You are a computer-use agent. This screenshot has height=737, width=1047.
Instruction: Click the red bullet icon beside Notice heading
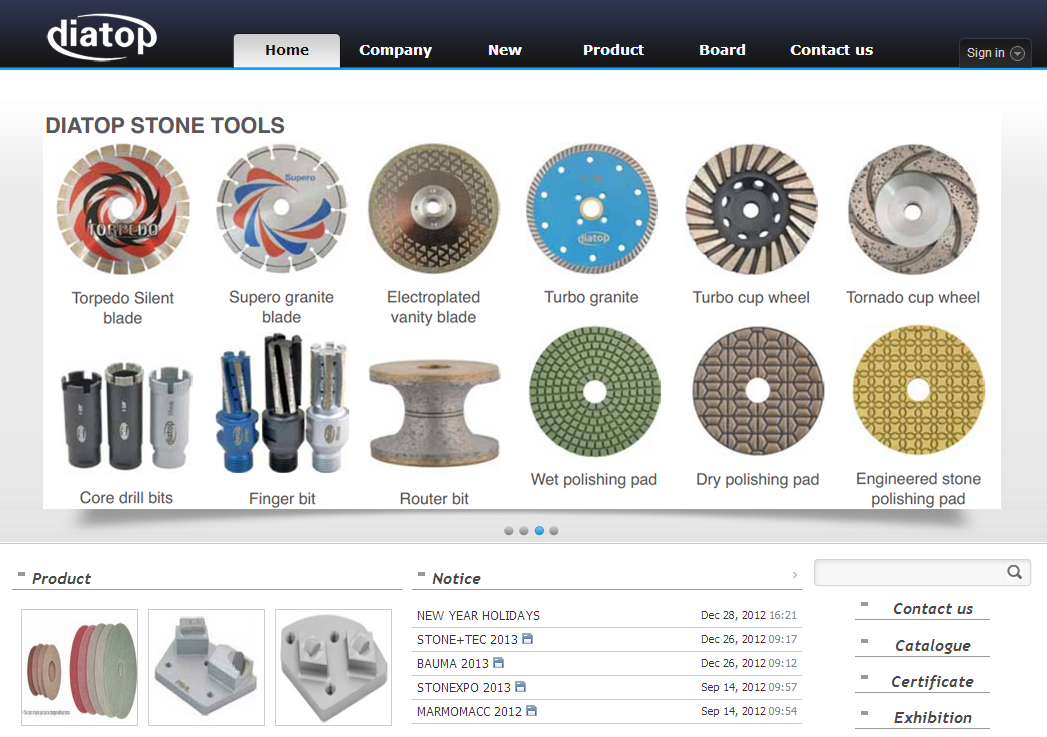tap(420, 573)
